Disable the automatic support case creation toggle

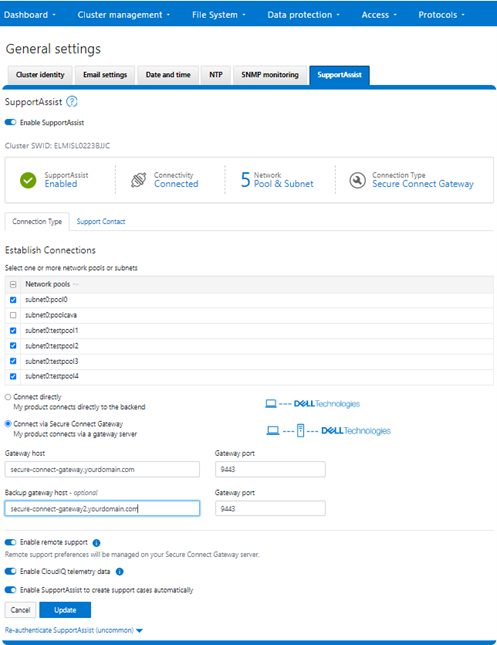click(x=10, y=590)
